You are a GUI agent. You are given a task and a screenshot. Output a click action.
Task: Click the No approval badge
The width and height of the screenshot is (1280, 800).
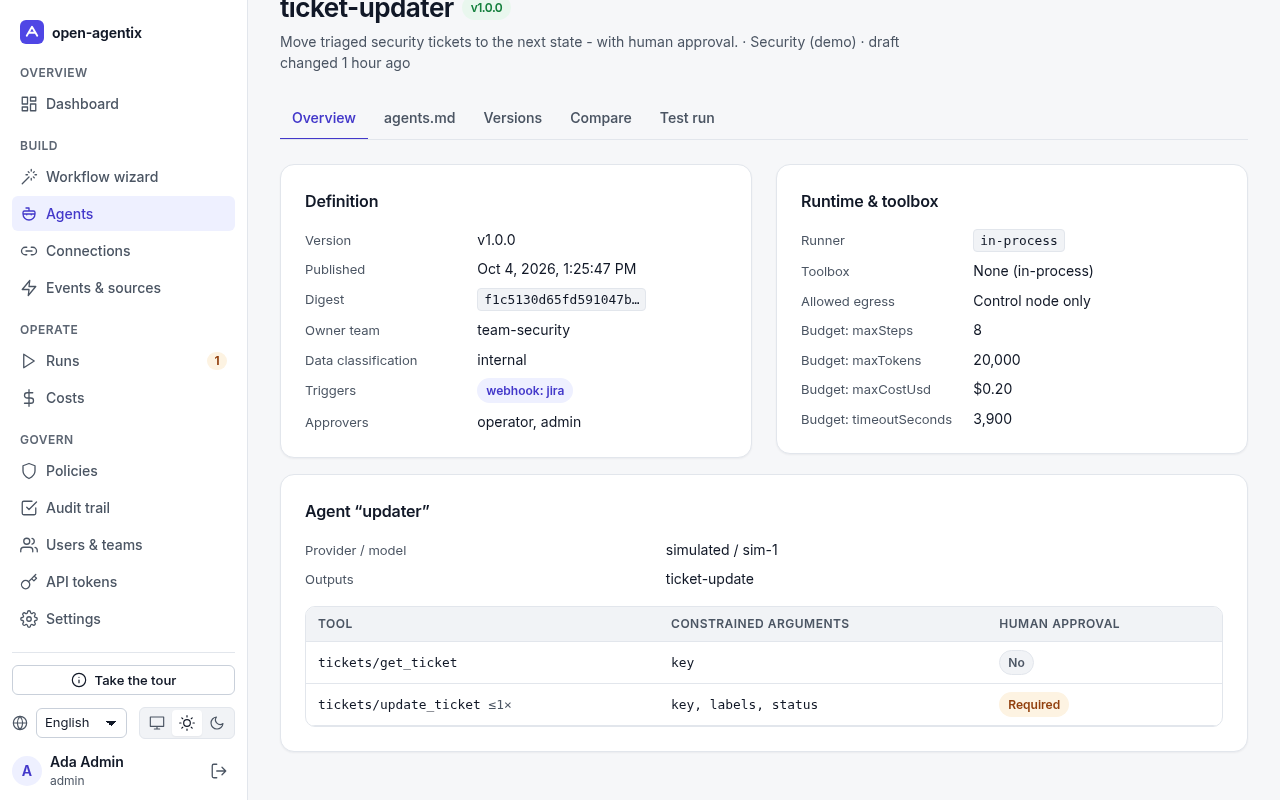pos(1016,663)
